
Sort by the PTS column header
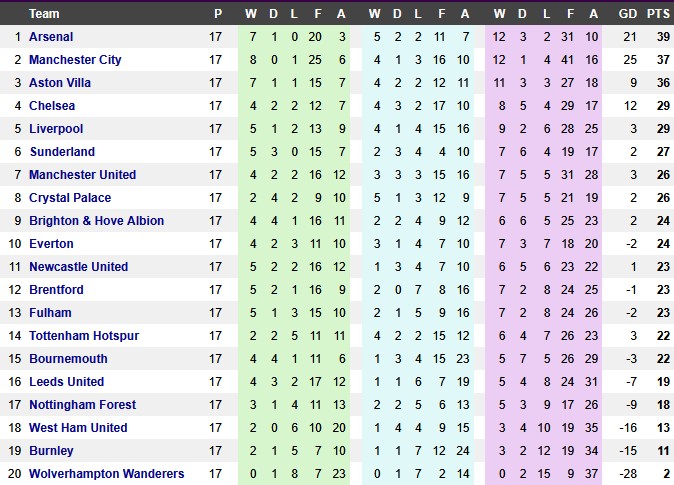click(x=658, y=14)
